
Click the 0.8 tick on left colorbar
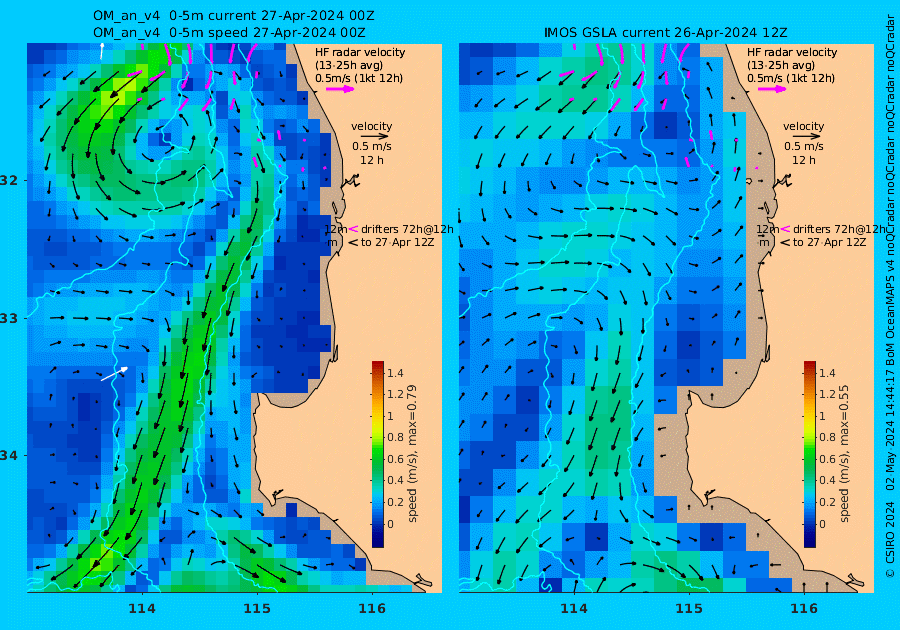(x=395, y=437)
